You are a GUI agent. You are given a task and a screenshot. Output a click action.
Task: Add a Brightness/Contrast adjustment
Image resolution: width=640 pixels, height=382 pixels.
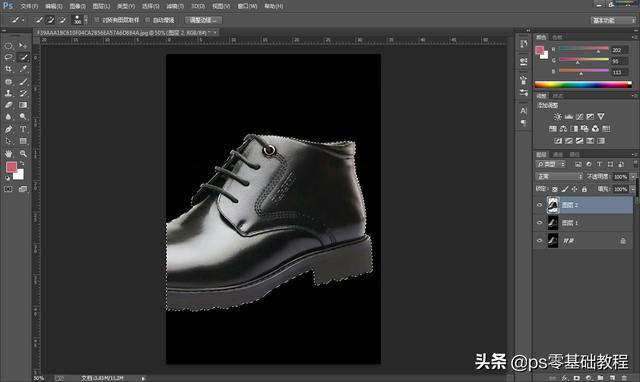[x=558, y=117]
